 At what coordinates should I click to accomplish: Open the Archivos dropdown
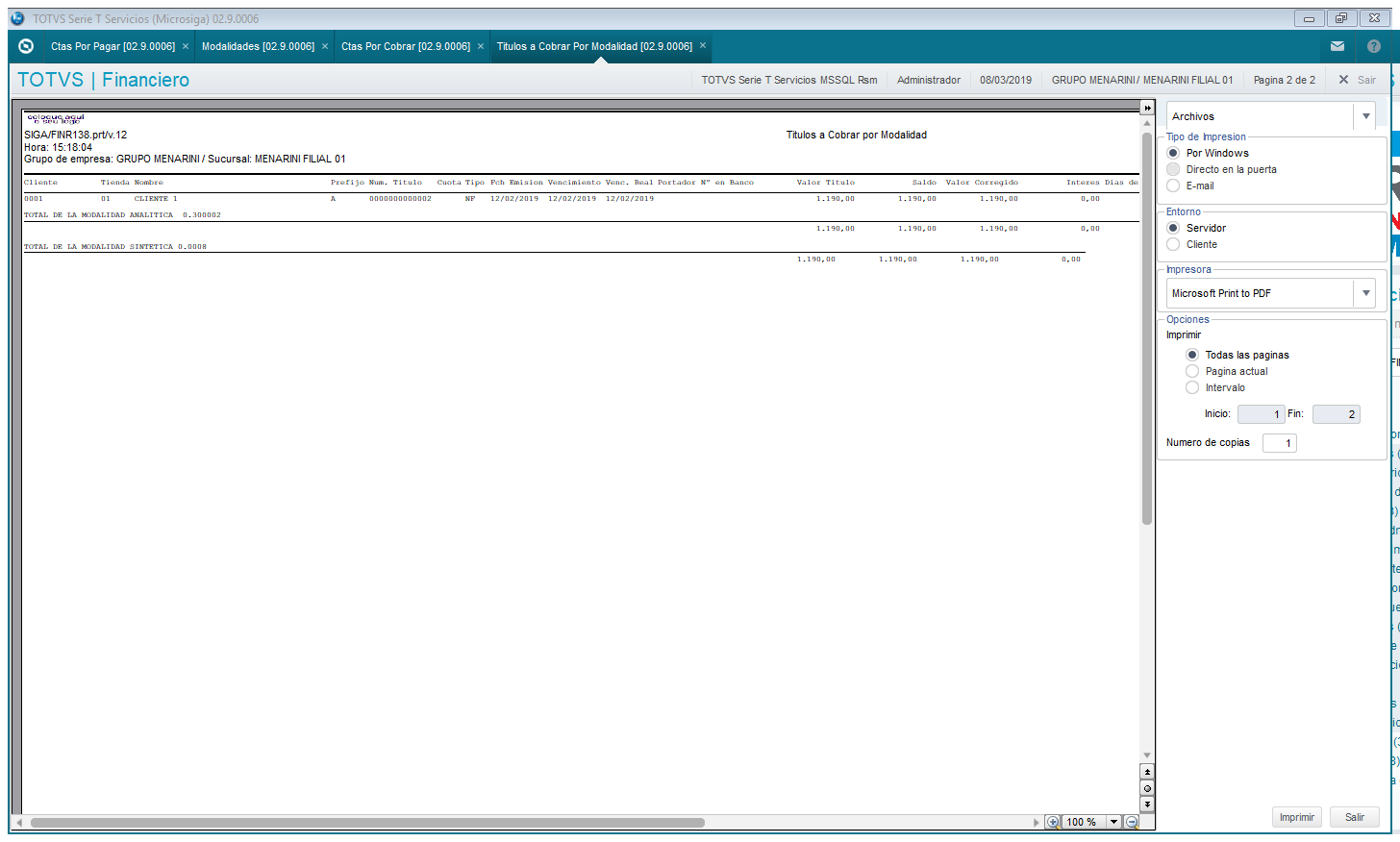click(1366, 116)
